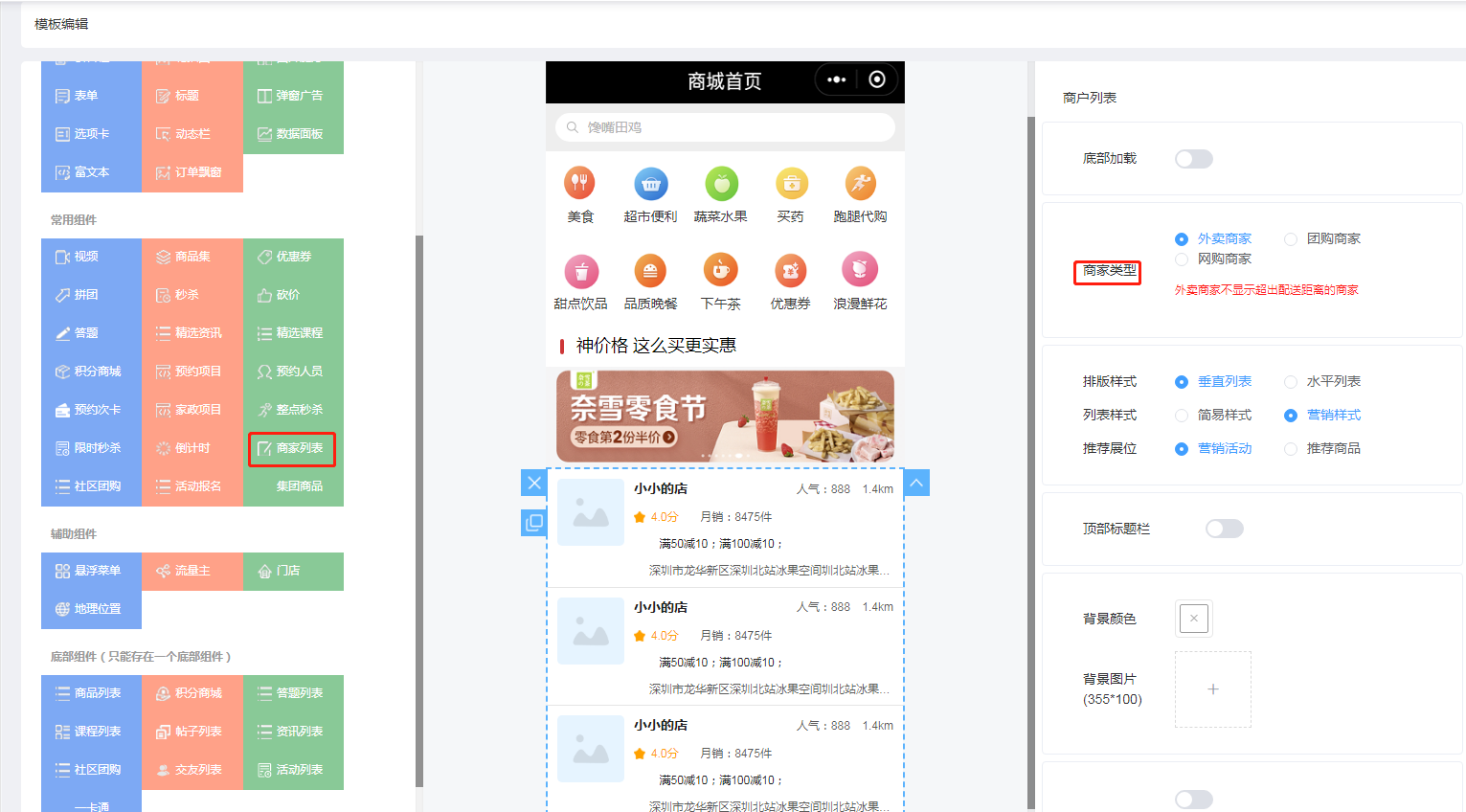This screenshot has height=812, width=1466.
Task: Add the 拼团 group-buy component
Action: 91,295
